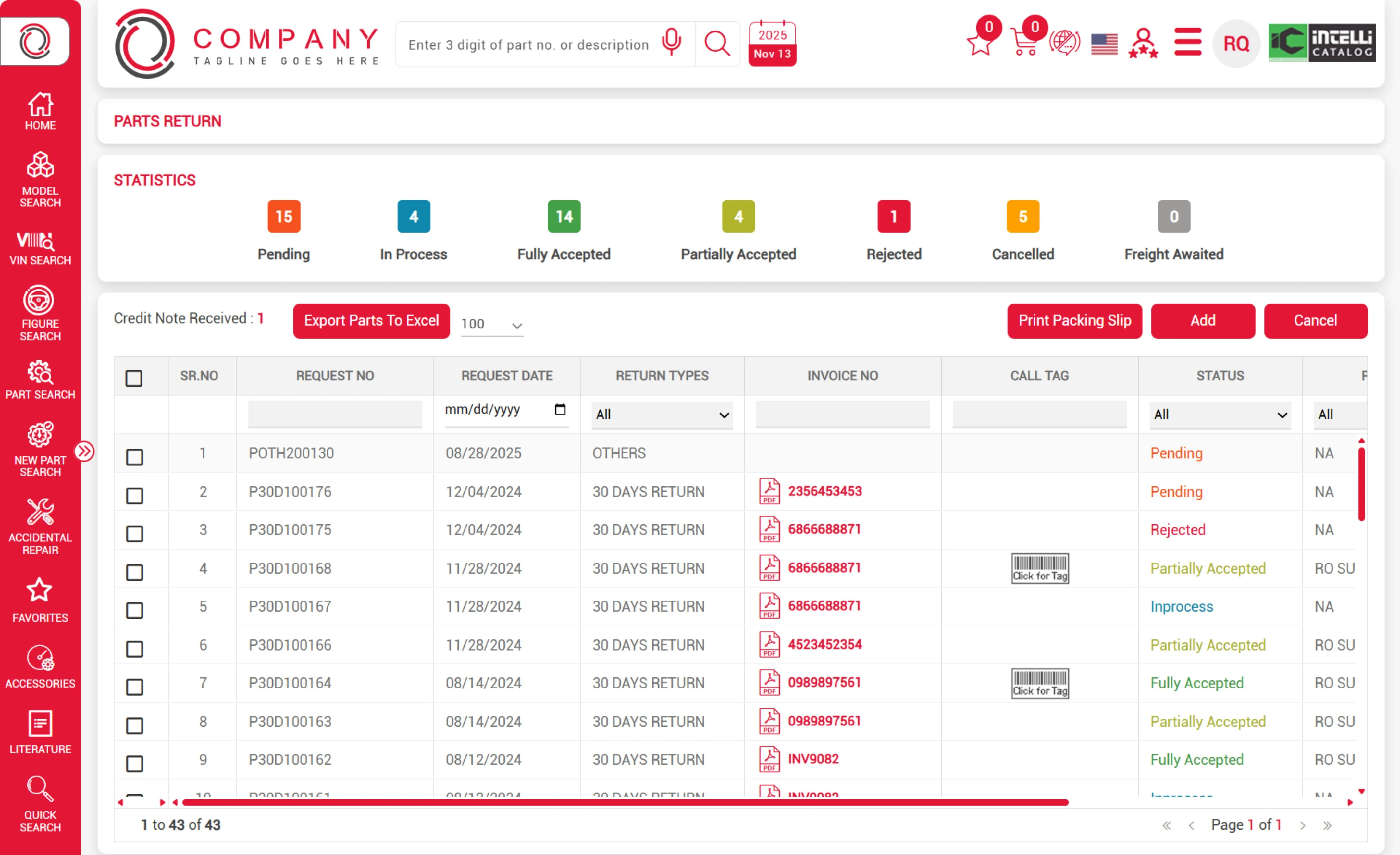Type in the Request Date filter field
1400x855 pixels.
pos(500,410)
